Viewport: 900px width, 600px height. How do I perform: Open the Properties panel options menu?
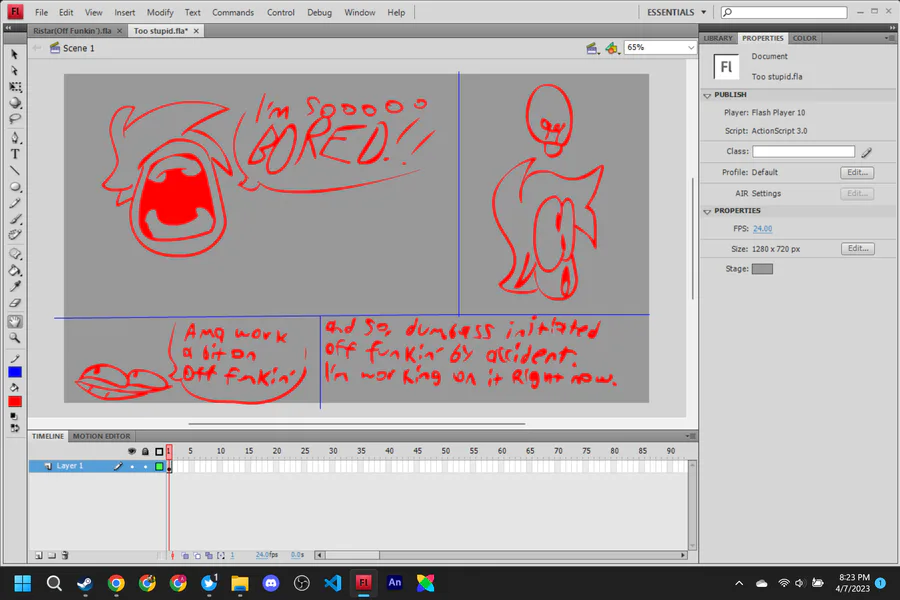coord(889,38)
